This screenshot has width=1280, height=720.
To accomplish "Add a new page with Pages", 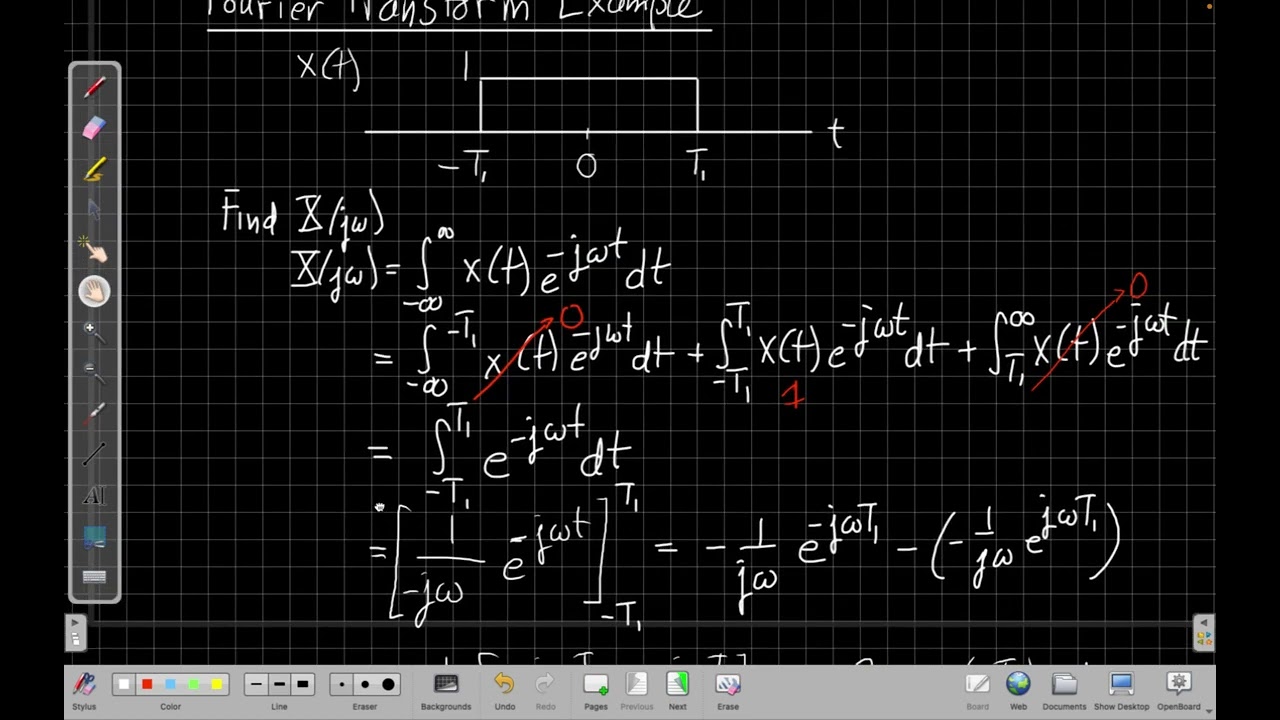I will (596, 690).
